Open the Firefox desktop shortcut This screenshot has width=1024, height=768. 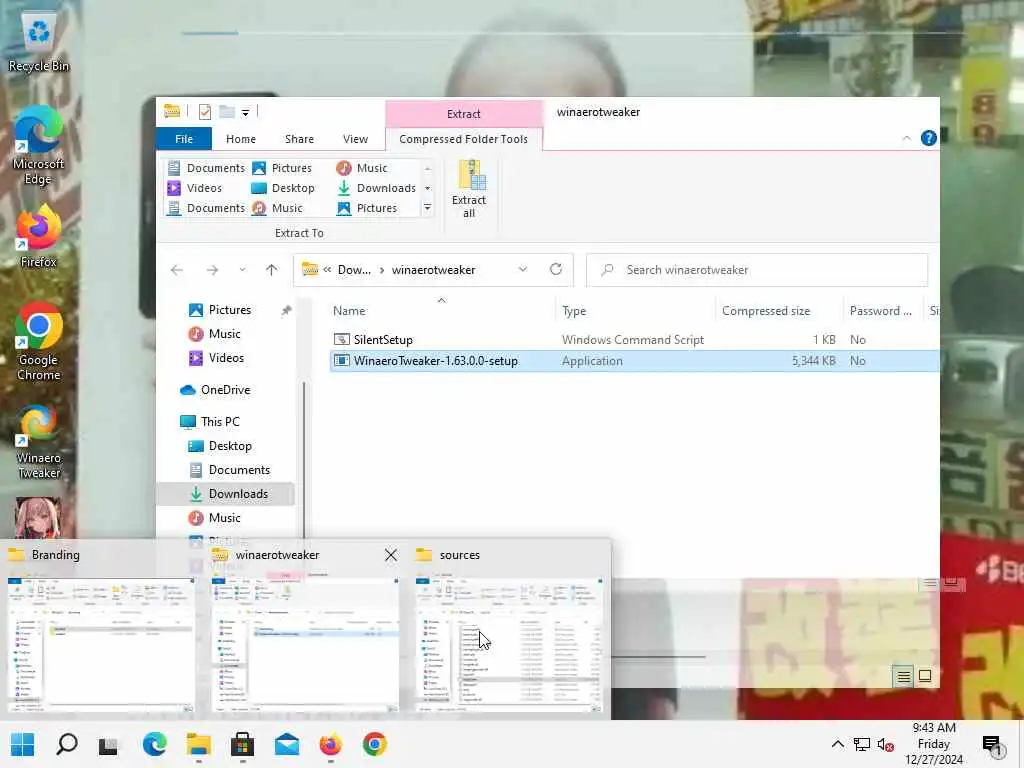click(39, 236)
